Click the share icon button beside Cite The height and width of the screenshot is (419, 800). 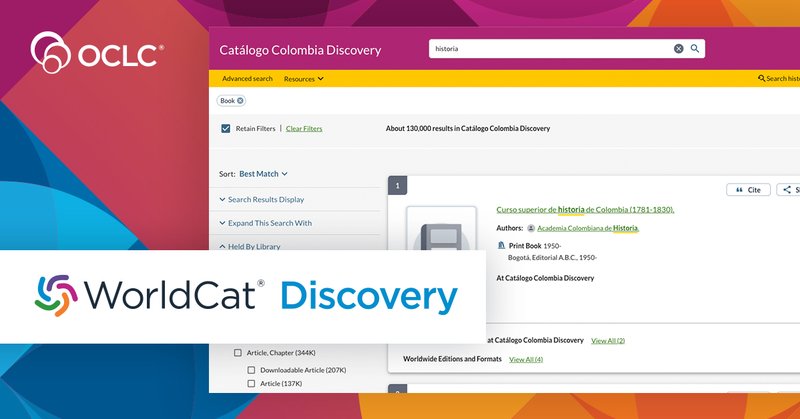(788, 190)
